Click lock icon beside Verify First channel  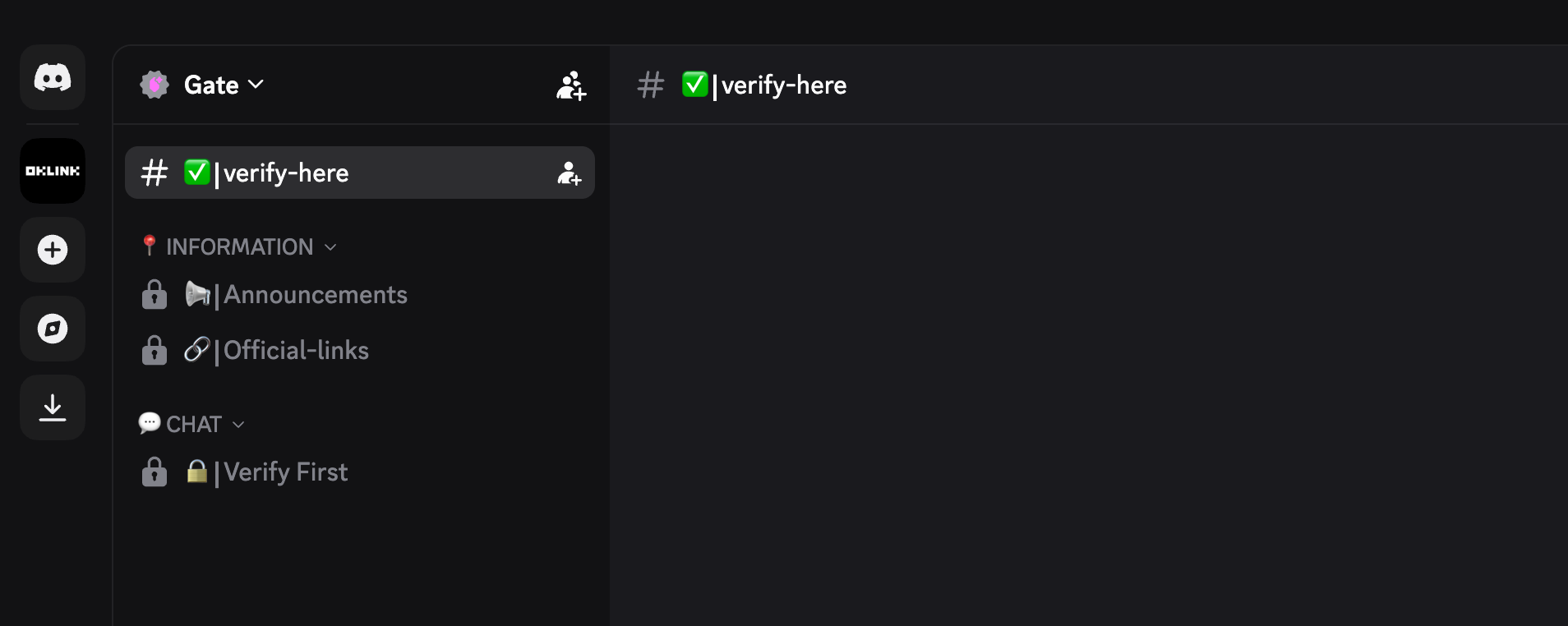point(154,472)
